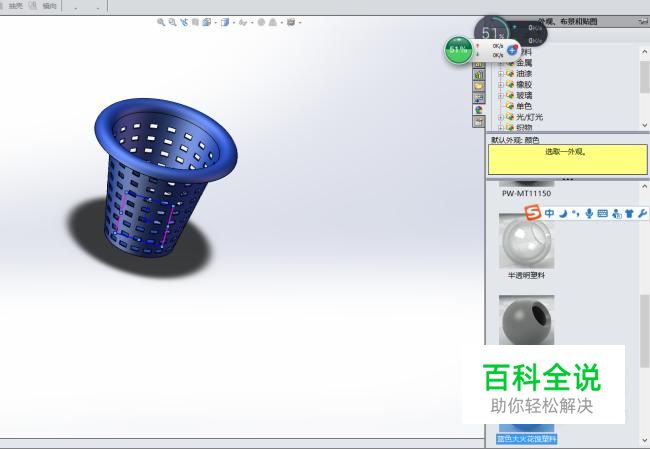
Task: Click the three-dot panel splitter handle
Action: (568, 180)
